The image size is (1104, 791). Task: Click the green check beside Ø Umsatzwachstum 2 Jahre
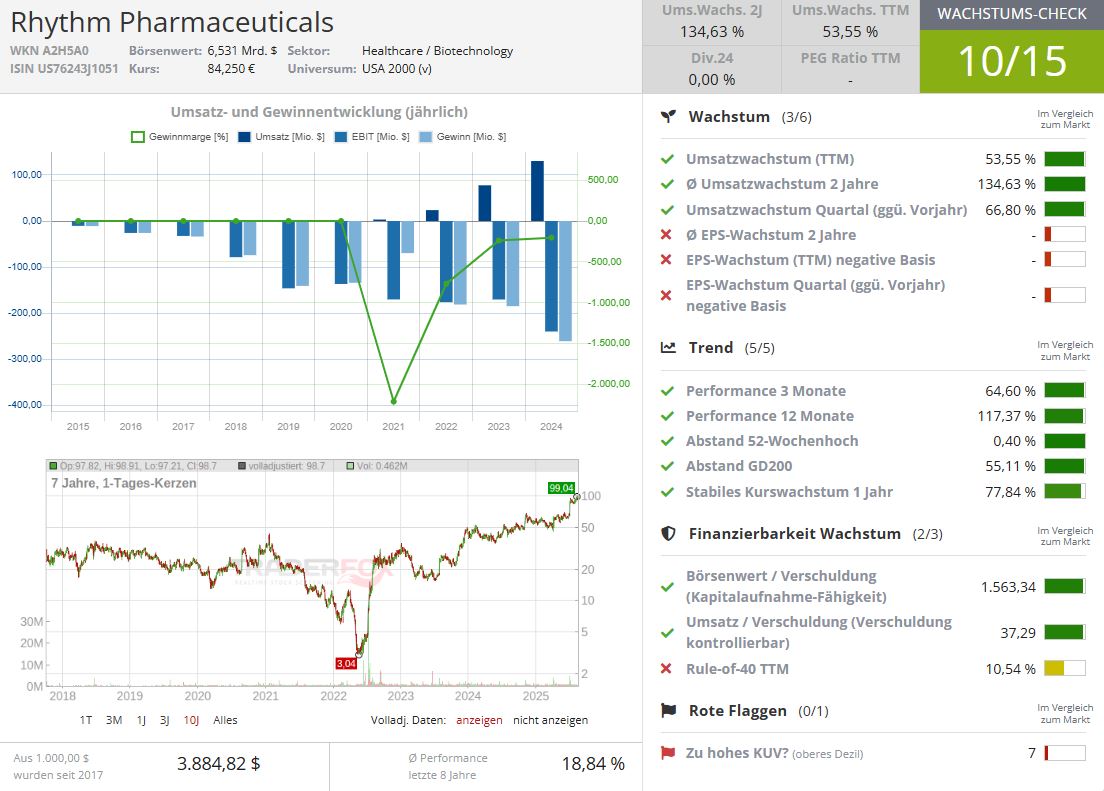(667, 185)
